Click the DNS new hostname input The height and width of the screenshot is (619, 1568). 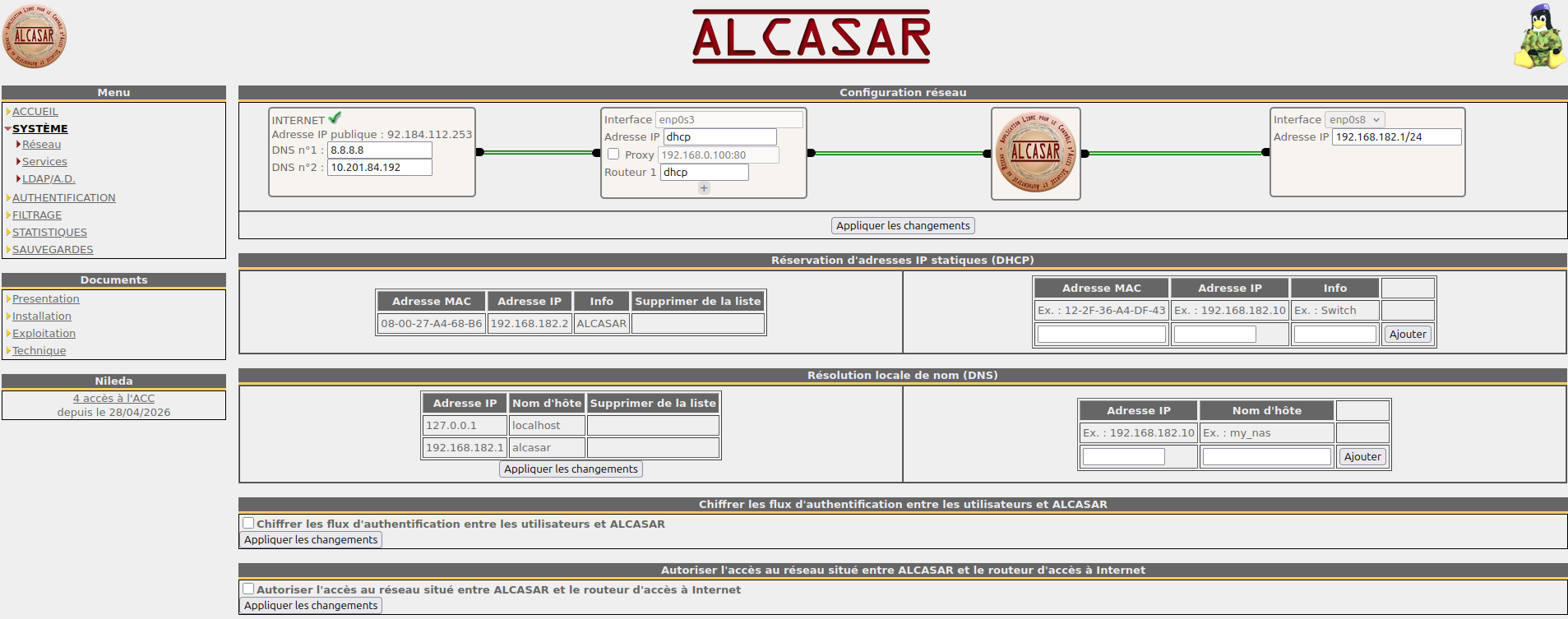tap(1267, 456)
